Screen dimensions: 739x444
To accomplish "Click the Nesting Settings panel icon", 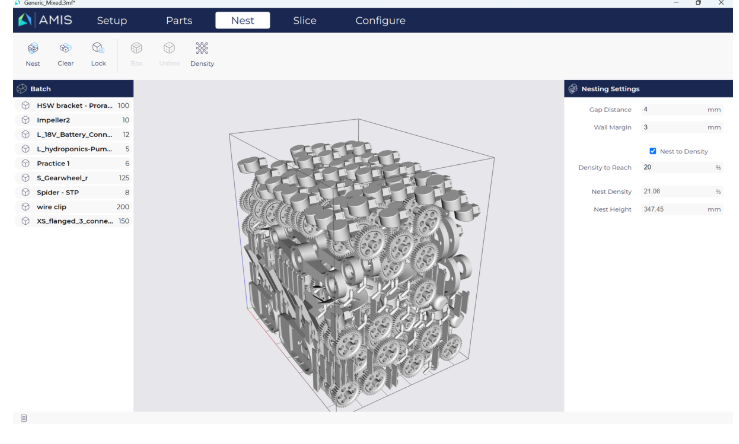I will (x=573, y=90).
